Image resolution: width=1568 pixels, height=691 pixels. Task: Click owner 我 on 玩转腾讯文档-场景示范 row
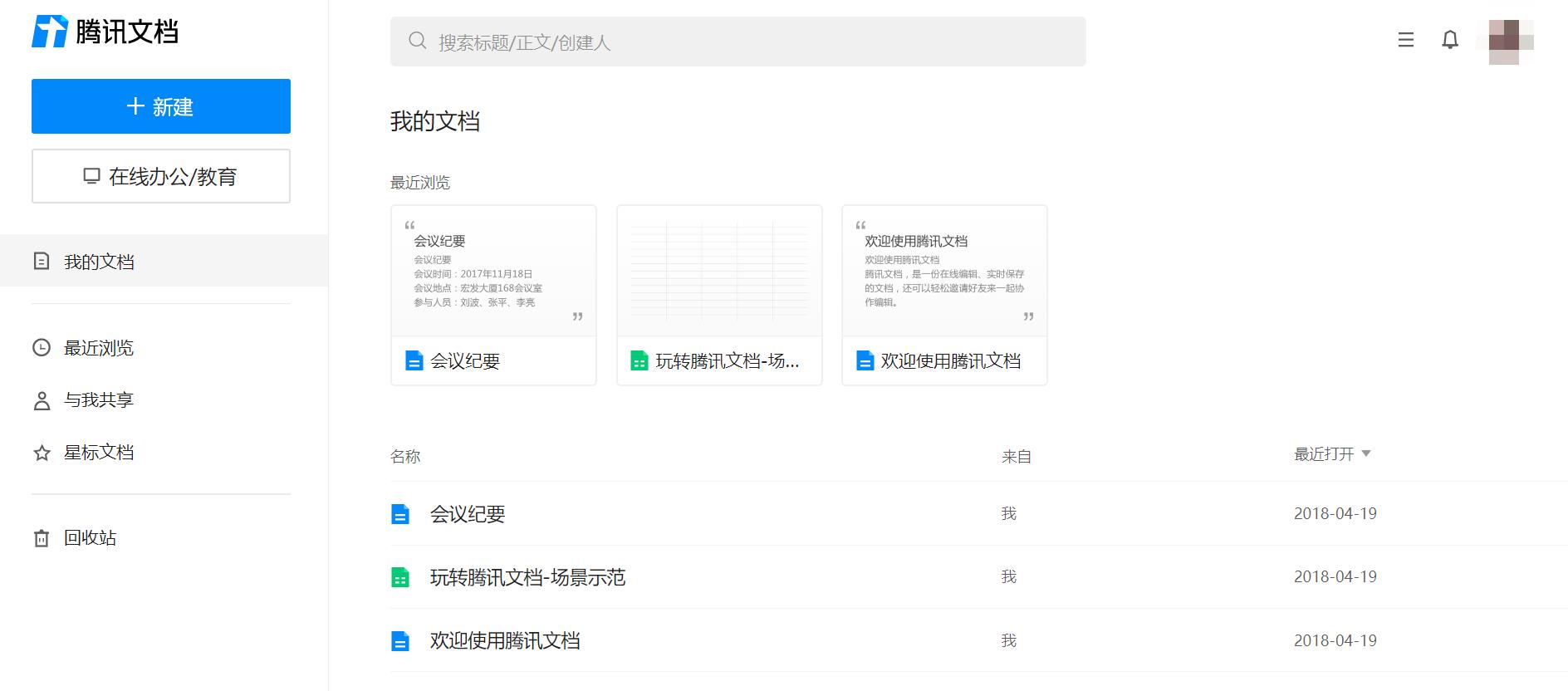coord(1009,577)
